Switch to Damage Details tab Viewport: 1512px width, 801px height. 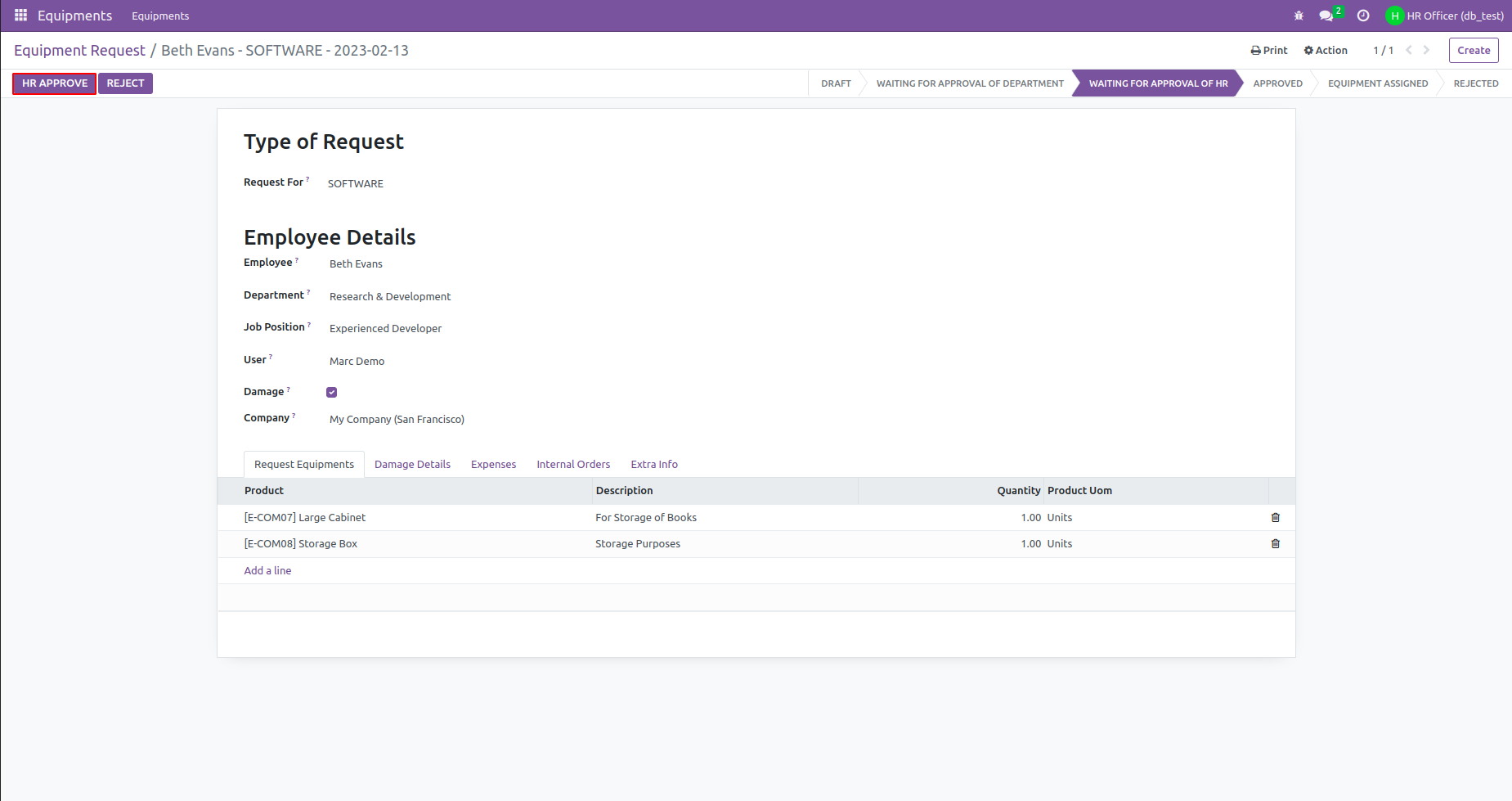point(412,464)
